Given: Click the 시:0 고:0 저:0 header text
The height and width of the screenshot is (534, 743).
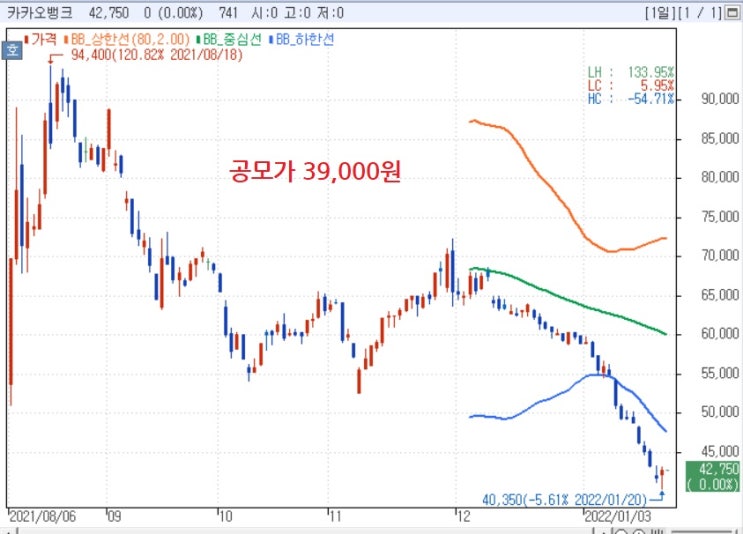Looking at the screenshot, I should tap(298, 13).
